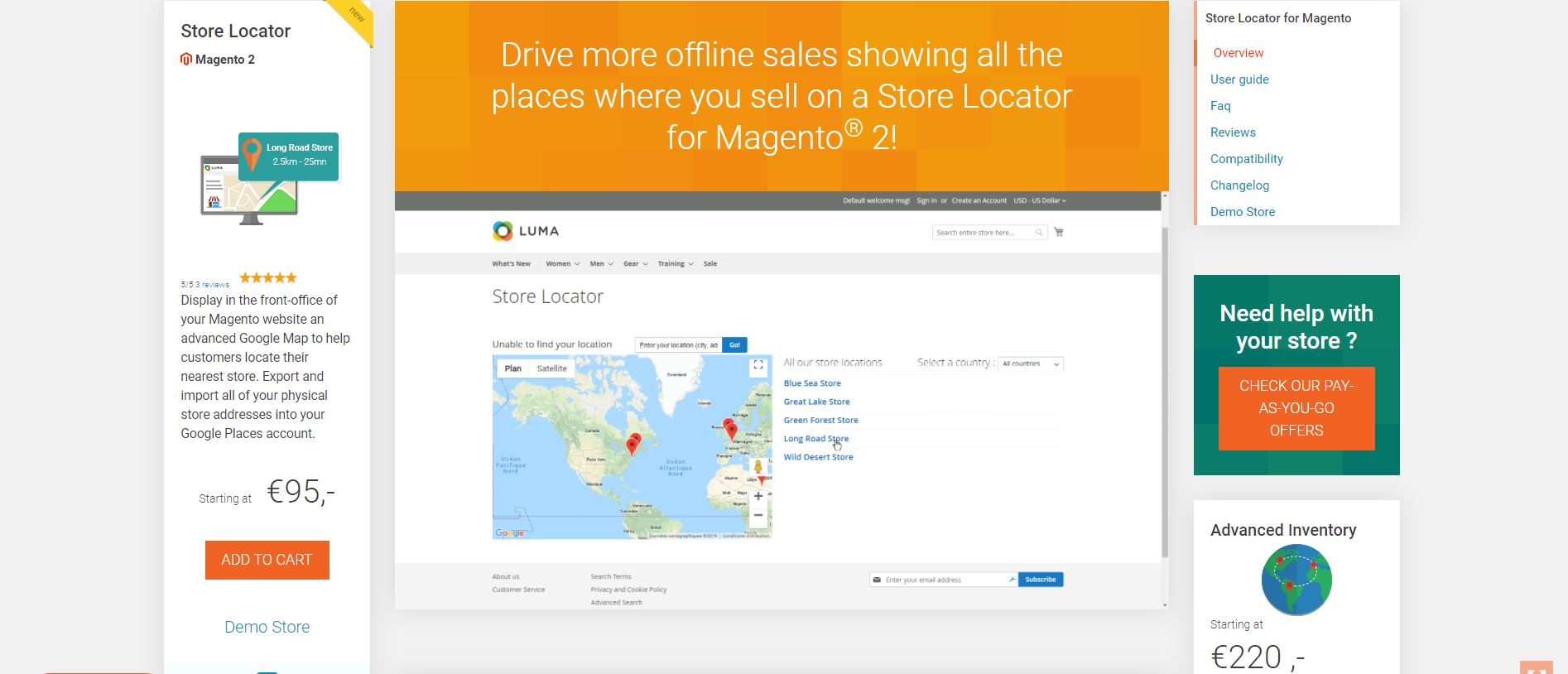Click CHECK OUR PAY-AS-YOU-GO OFFERS button

[1296, 408]
